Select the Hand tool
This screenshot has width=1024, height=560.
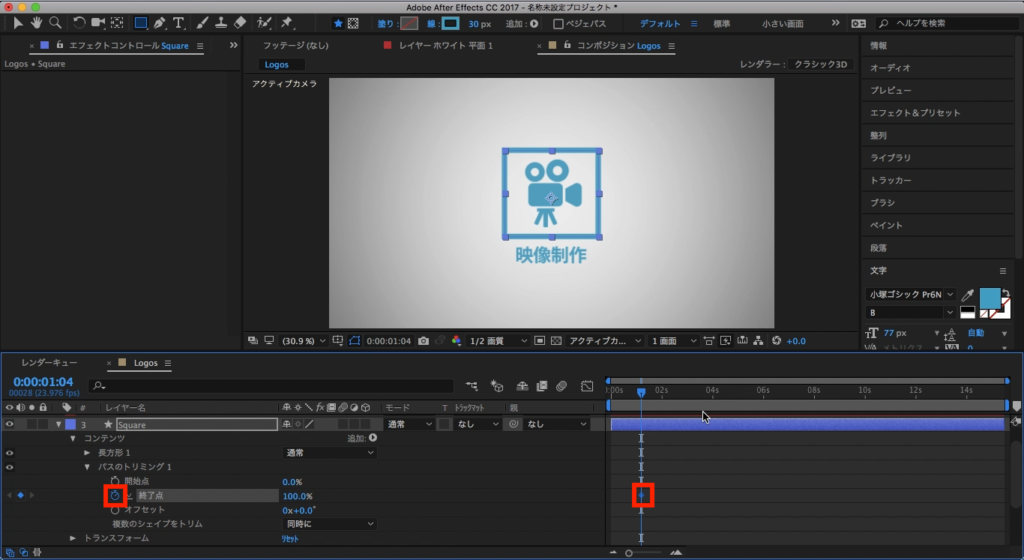pyautogui.click(x=37, y=23)
